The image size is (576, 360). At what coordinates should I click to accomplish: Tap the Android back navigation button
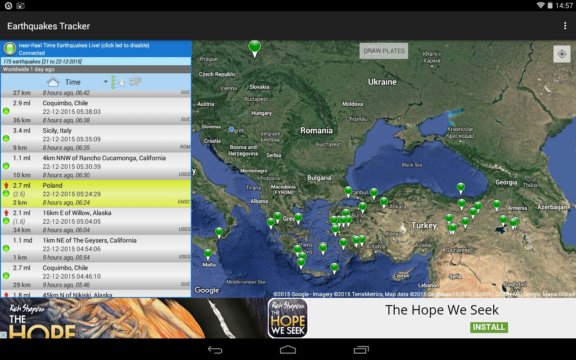pyautogui.click(x=215, y=350)
